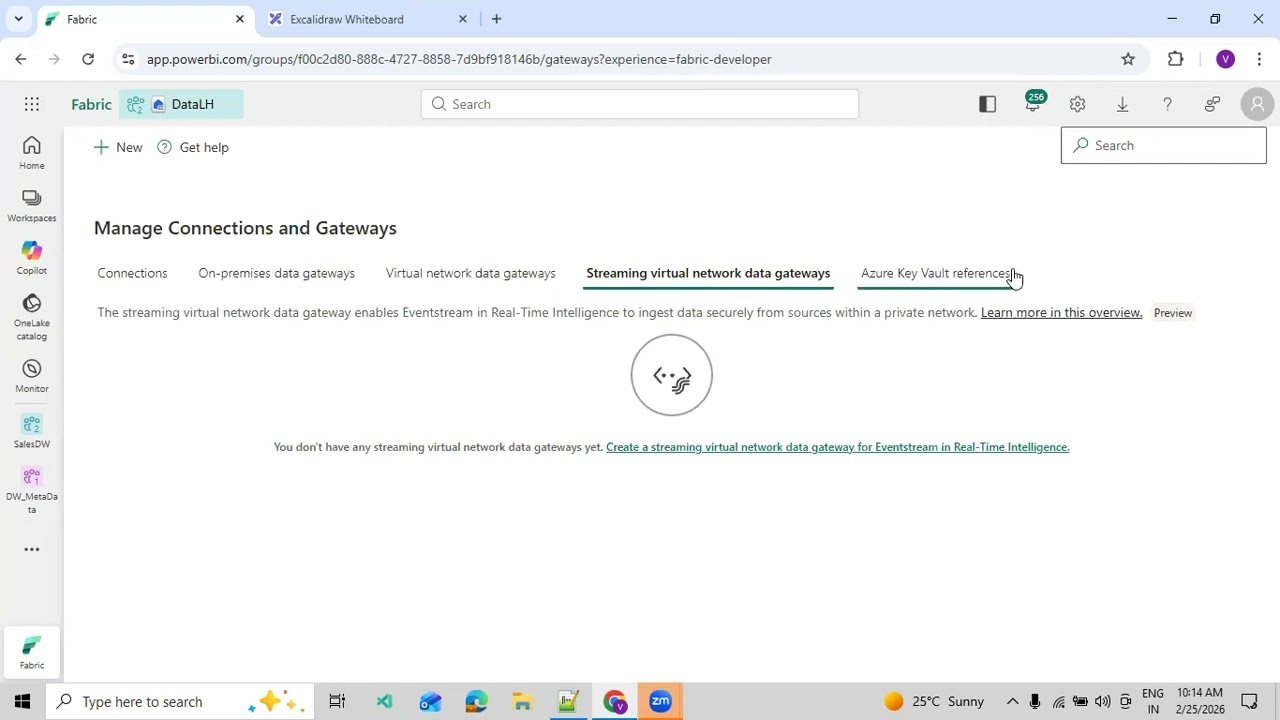Close the Fabric browser tab
Image resolution: width=1280 pixels, height=720 pixels.
(x=240, y=19)
